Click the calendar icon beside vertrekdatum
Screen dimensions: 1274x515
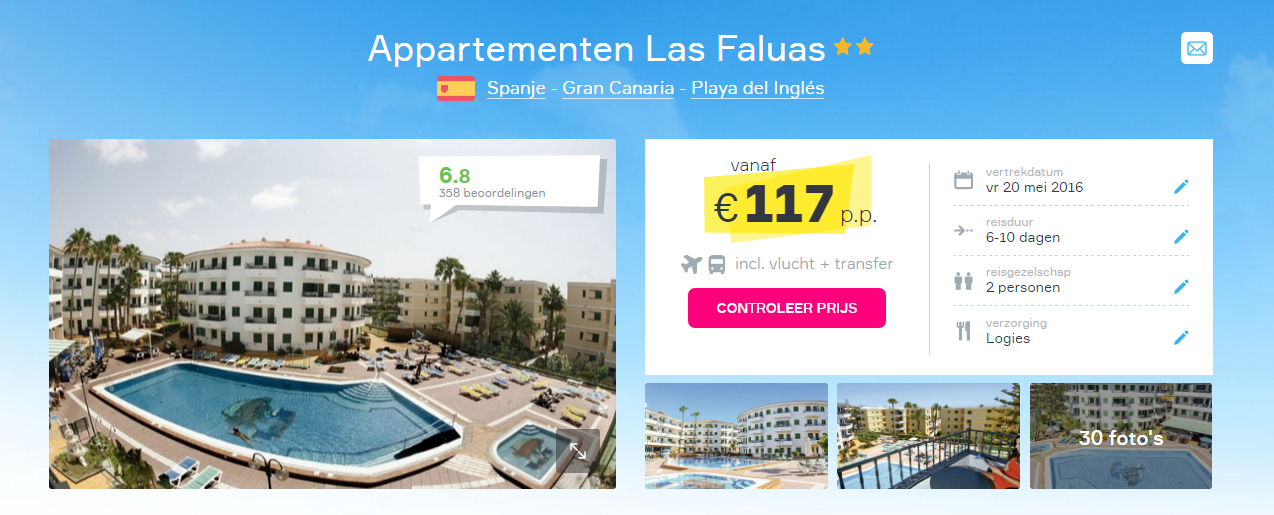coord(963,180)
